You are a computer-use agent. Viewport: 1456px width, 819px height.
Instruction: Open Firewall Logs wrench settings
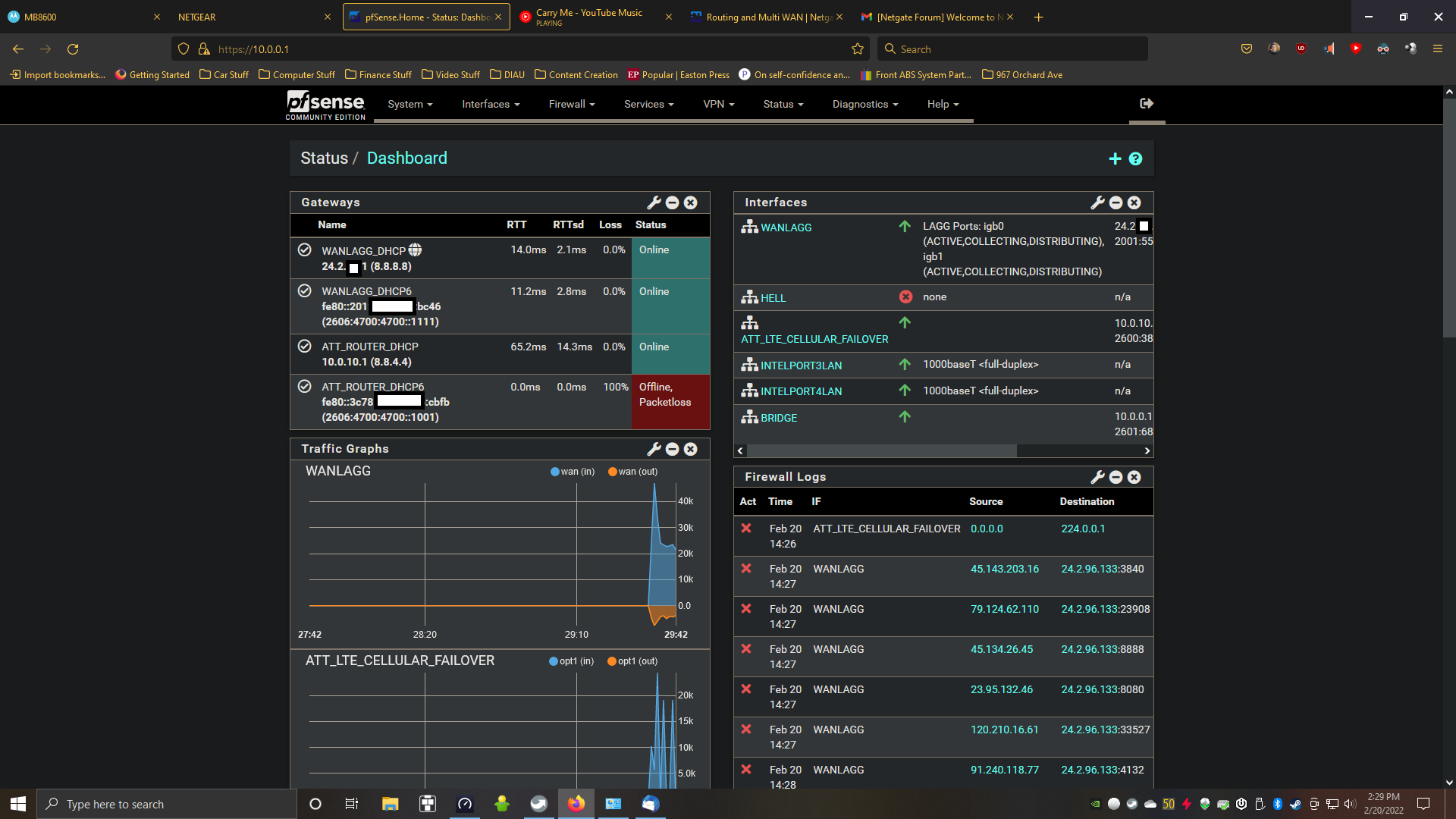point(1097,477)
